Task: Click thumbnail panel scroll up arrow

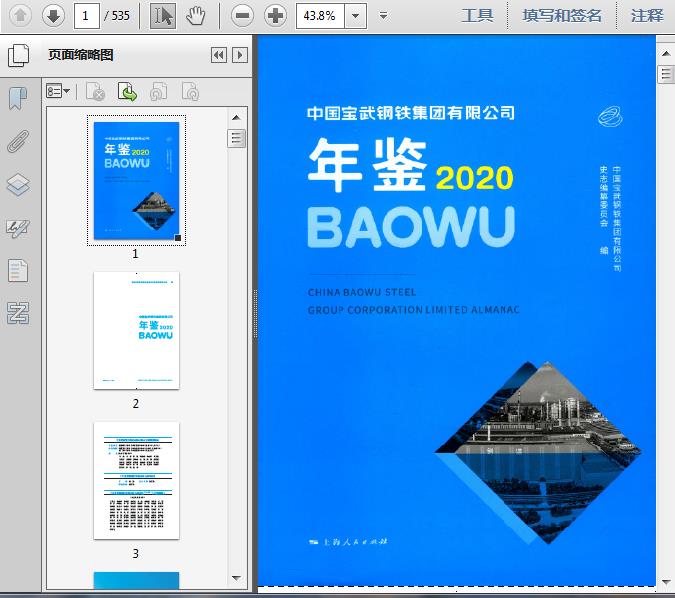Action: tap(236, 118)
